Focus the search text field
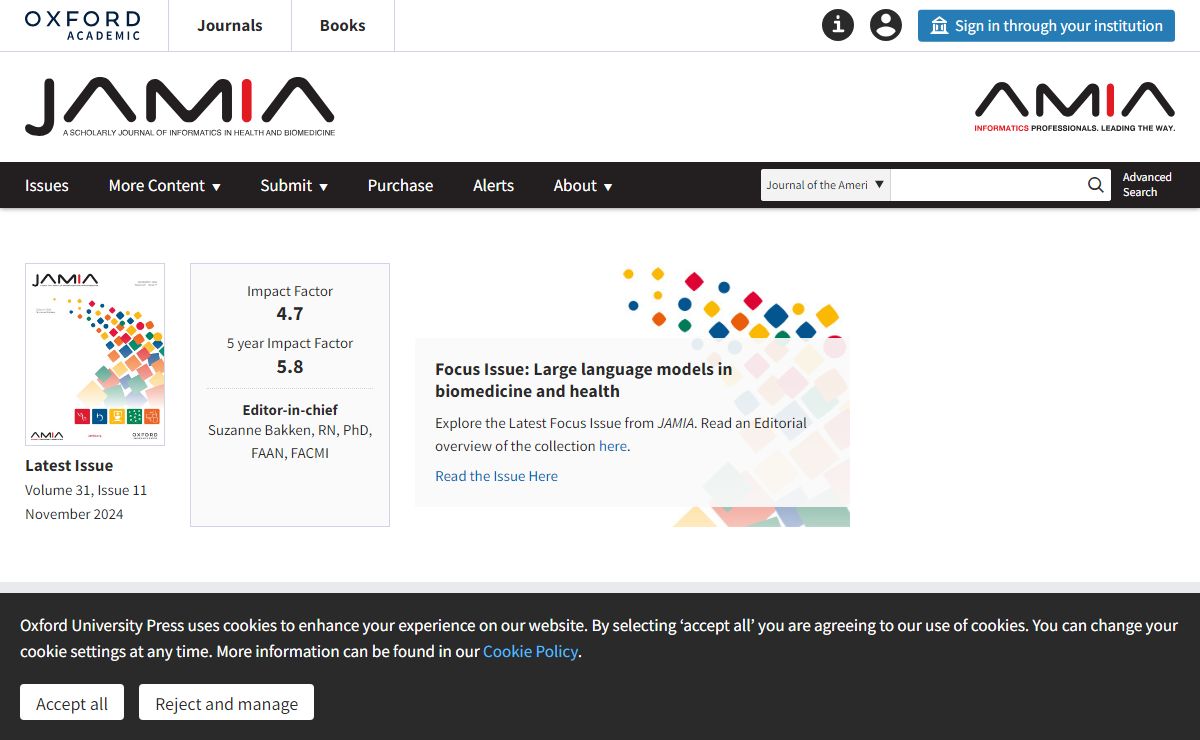The image size is (1200, 740). click(x=988, y=185)
